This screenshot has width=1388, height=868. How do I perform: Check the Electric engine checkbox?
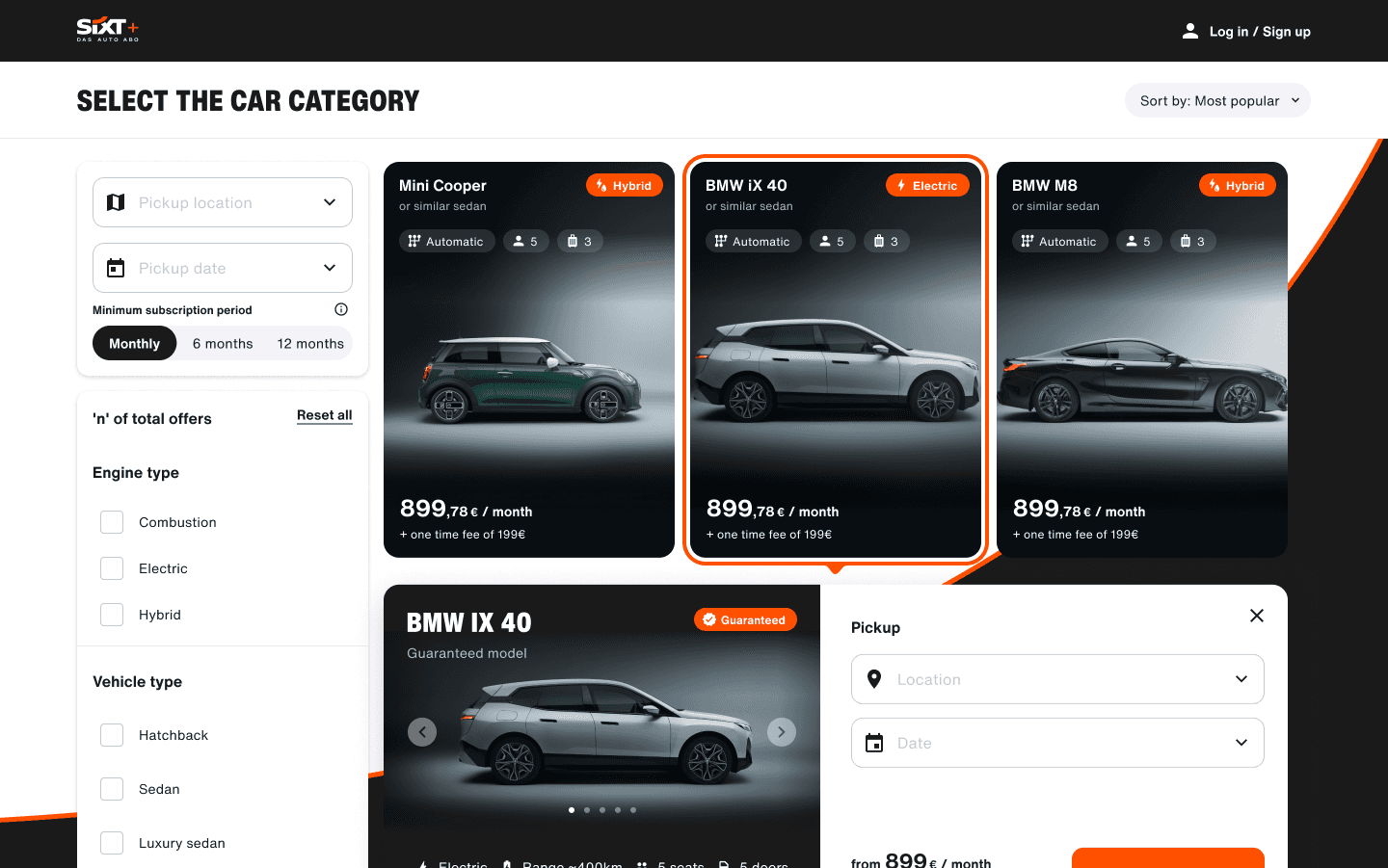[x=112, y=568]
